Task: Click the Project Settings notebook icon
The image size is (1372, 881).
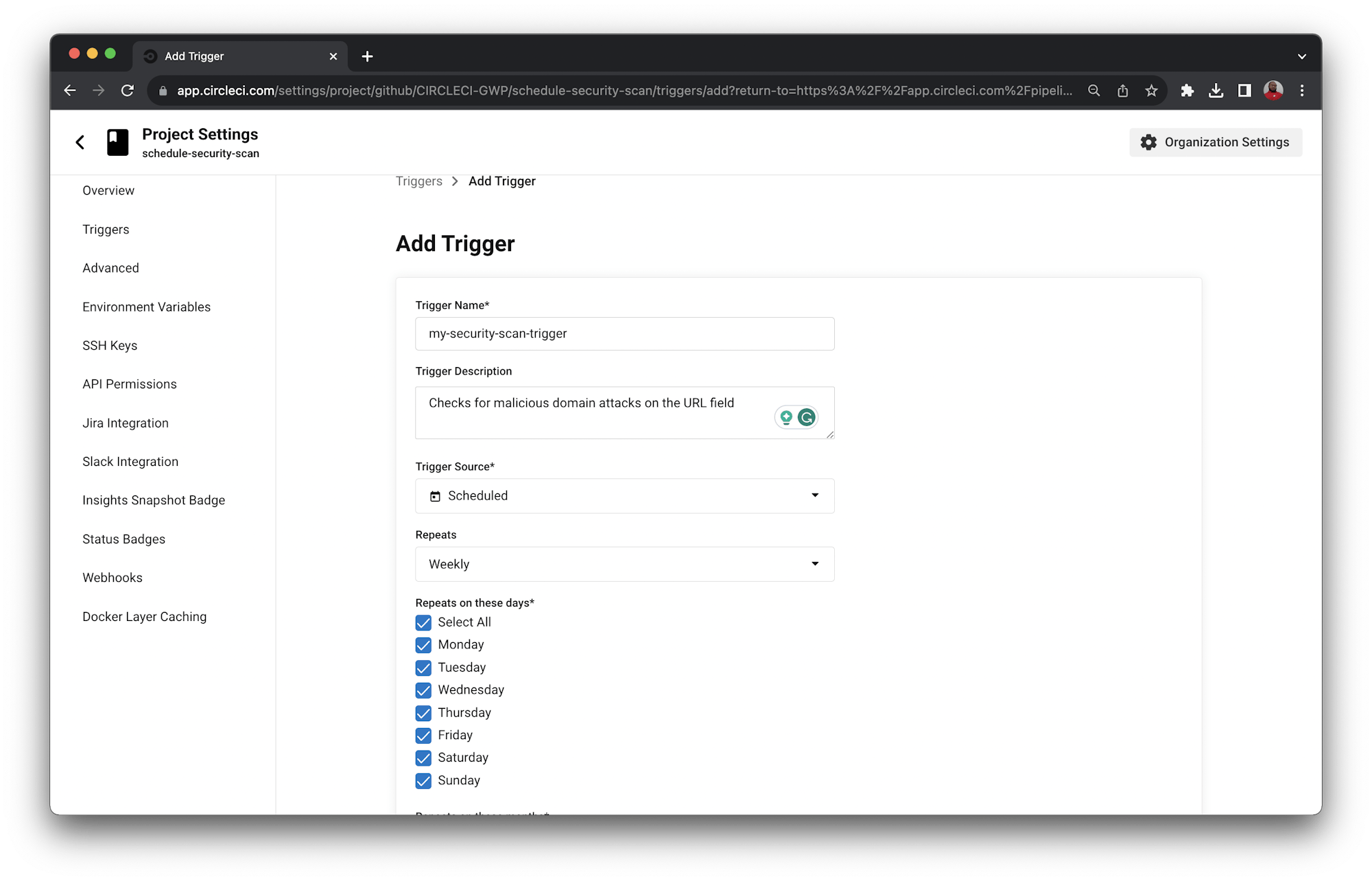Action: (117, 142)
